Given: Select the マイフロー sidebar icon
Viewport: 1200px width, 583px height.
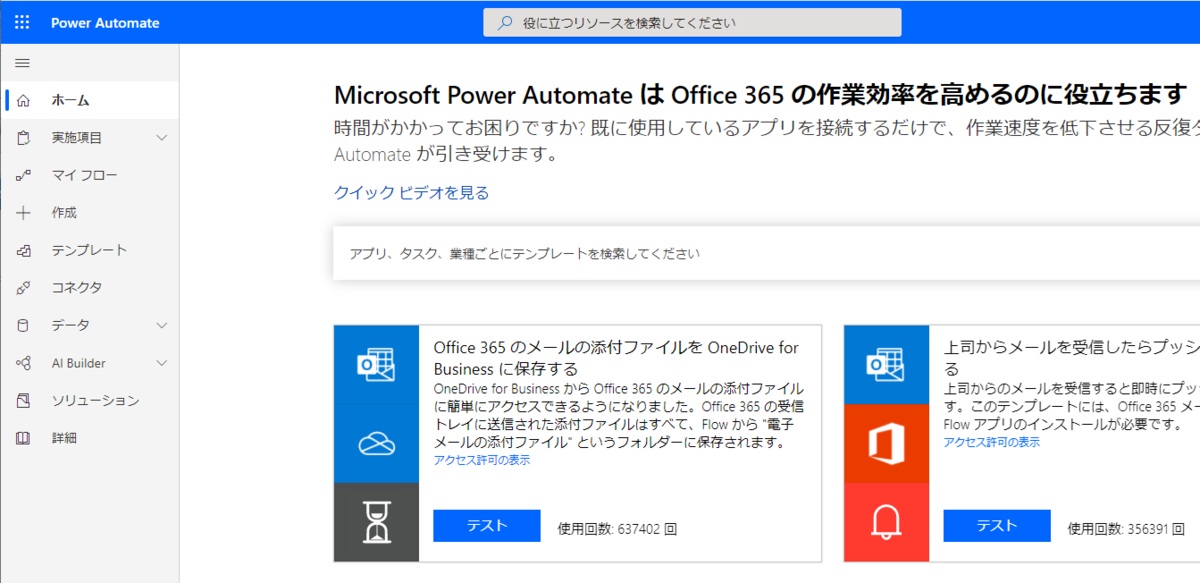Looking at the screenshot, I should pos(23,175).
